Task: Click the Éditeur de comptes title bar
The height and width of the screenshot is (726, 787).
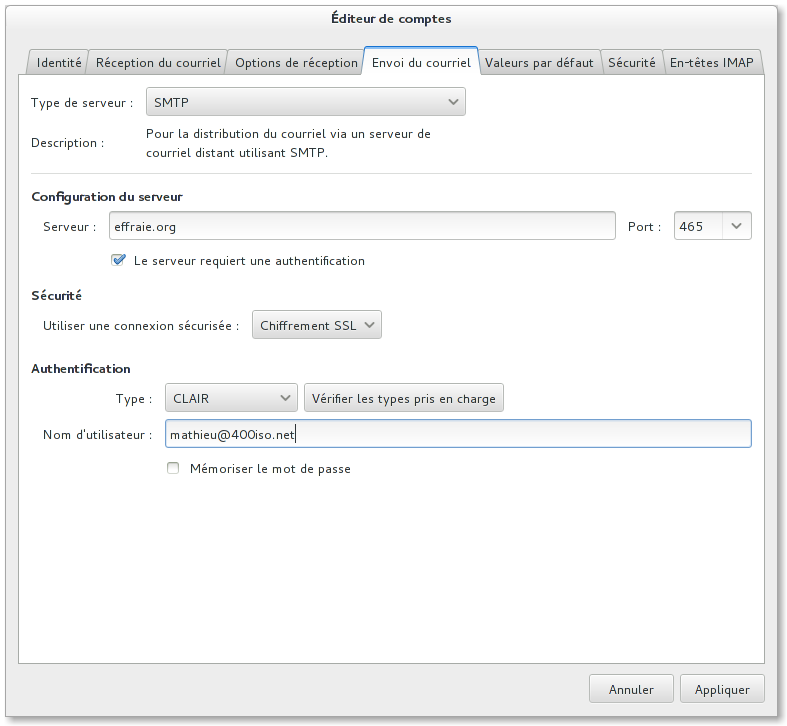Action: pos(393,18)
